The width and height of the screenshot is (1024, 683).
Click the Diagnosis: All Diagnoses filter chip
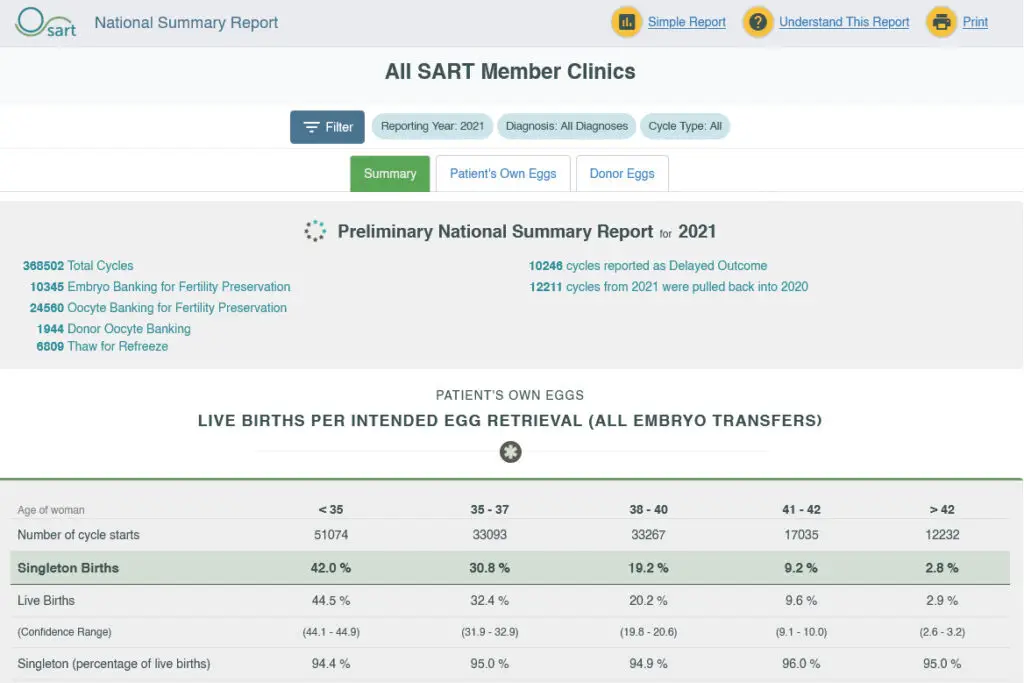pyautogui.click(x=566, y=126)
